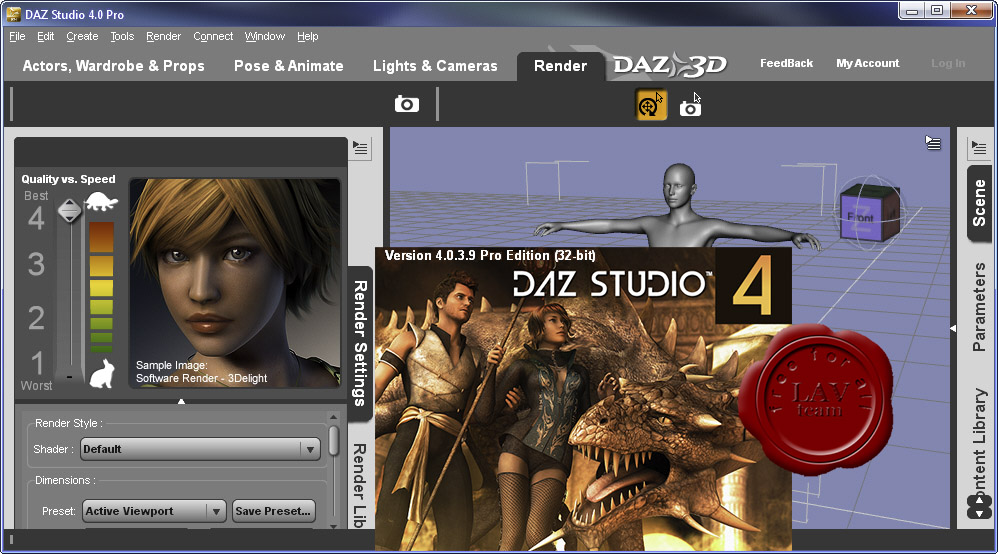The height and width of the screenshot is (554, 998).
Task: Click the quality color gauge bar
Action: pos(101,287)
